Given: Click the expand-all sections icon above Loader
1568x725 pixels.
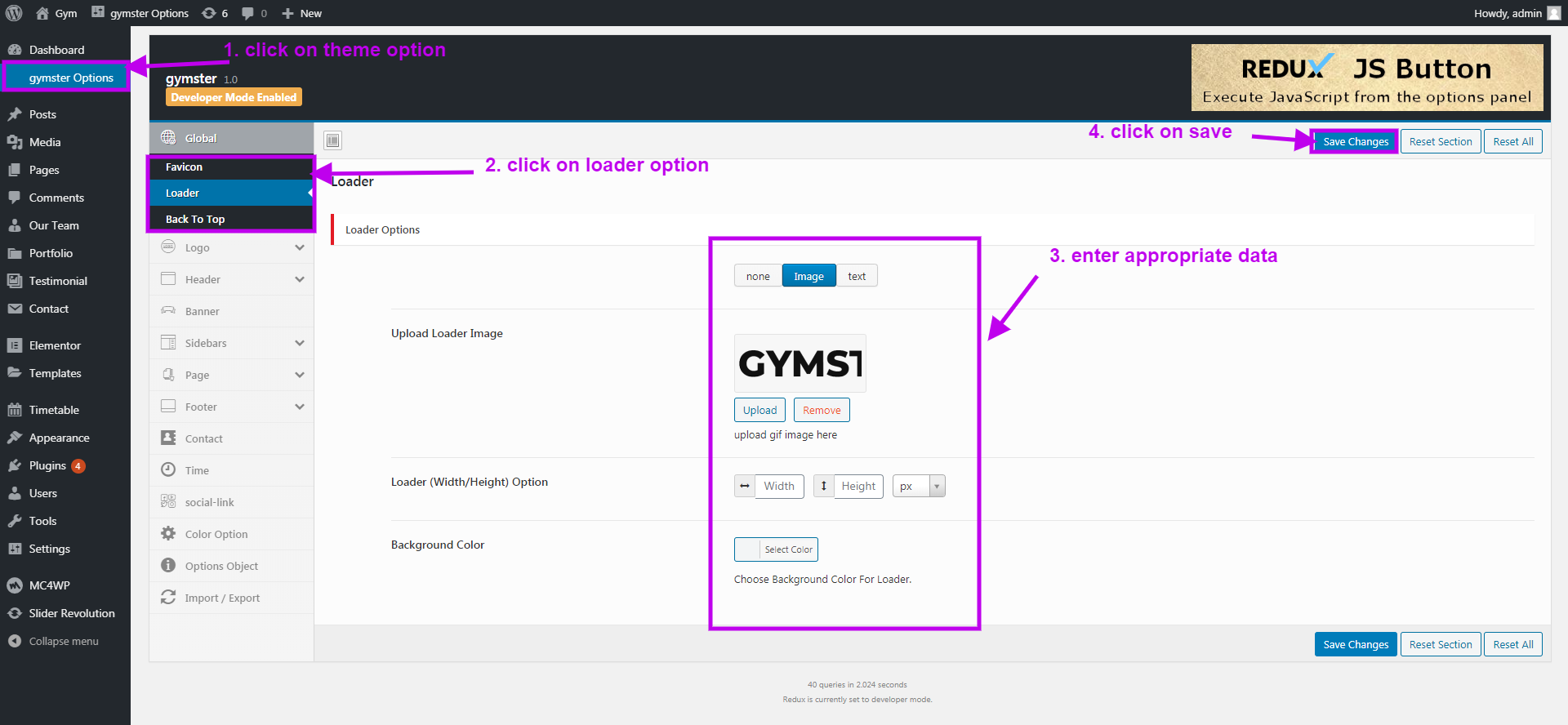Looking at the screenshot, I should tap(332, 140).
